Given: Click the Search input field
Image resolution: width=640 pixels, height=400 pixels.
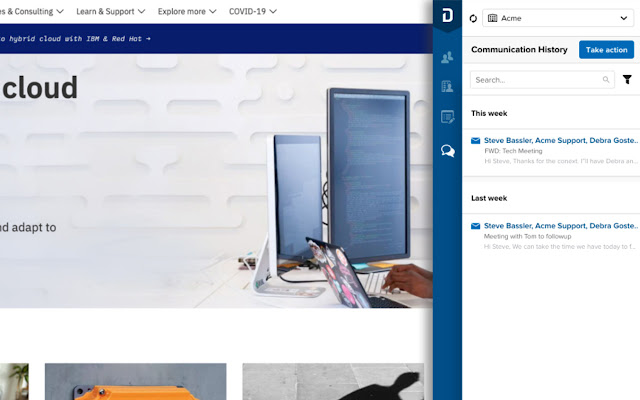Looking at the screenshot, I should pyautogui.click(x=542, y=80).
